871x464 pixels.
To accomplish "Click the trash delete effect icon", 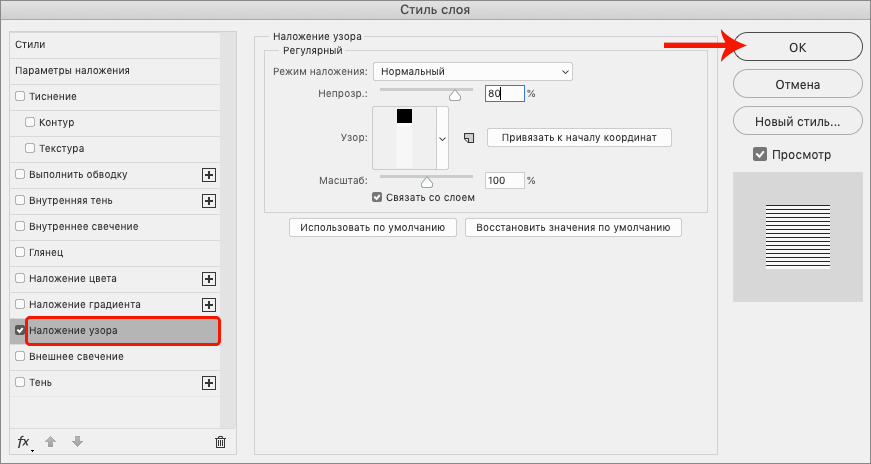I will [221, 441].
